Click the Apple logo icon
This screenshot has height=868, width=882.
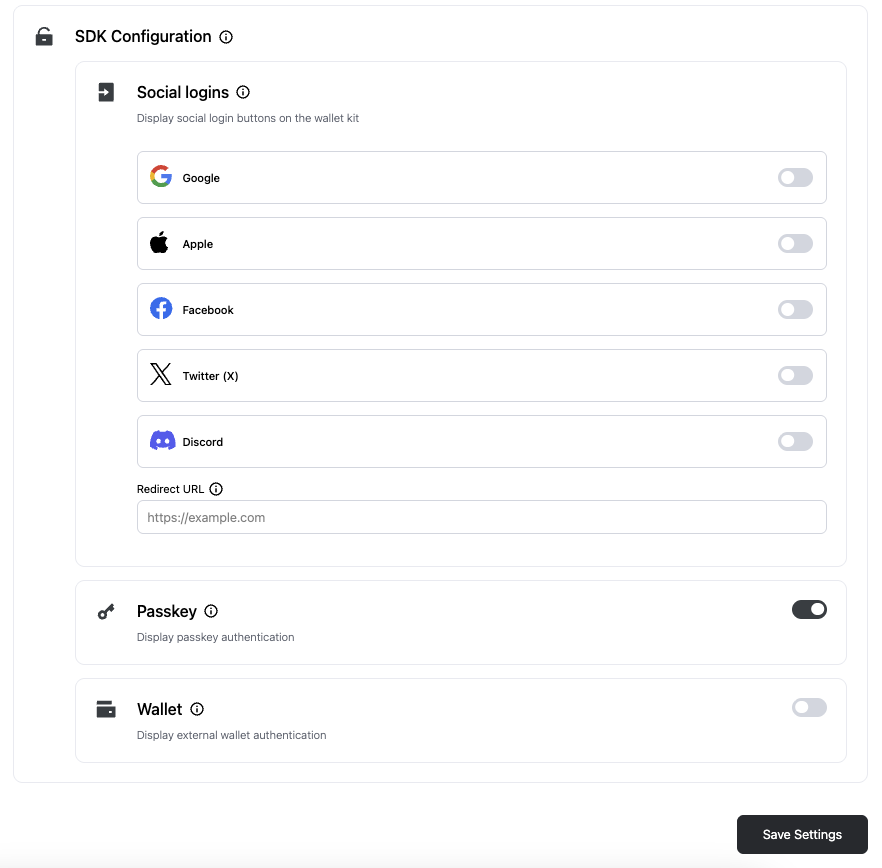160,243
